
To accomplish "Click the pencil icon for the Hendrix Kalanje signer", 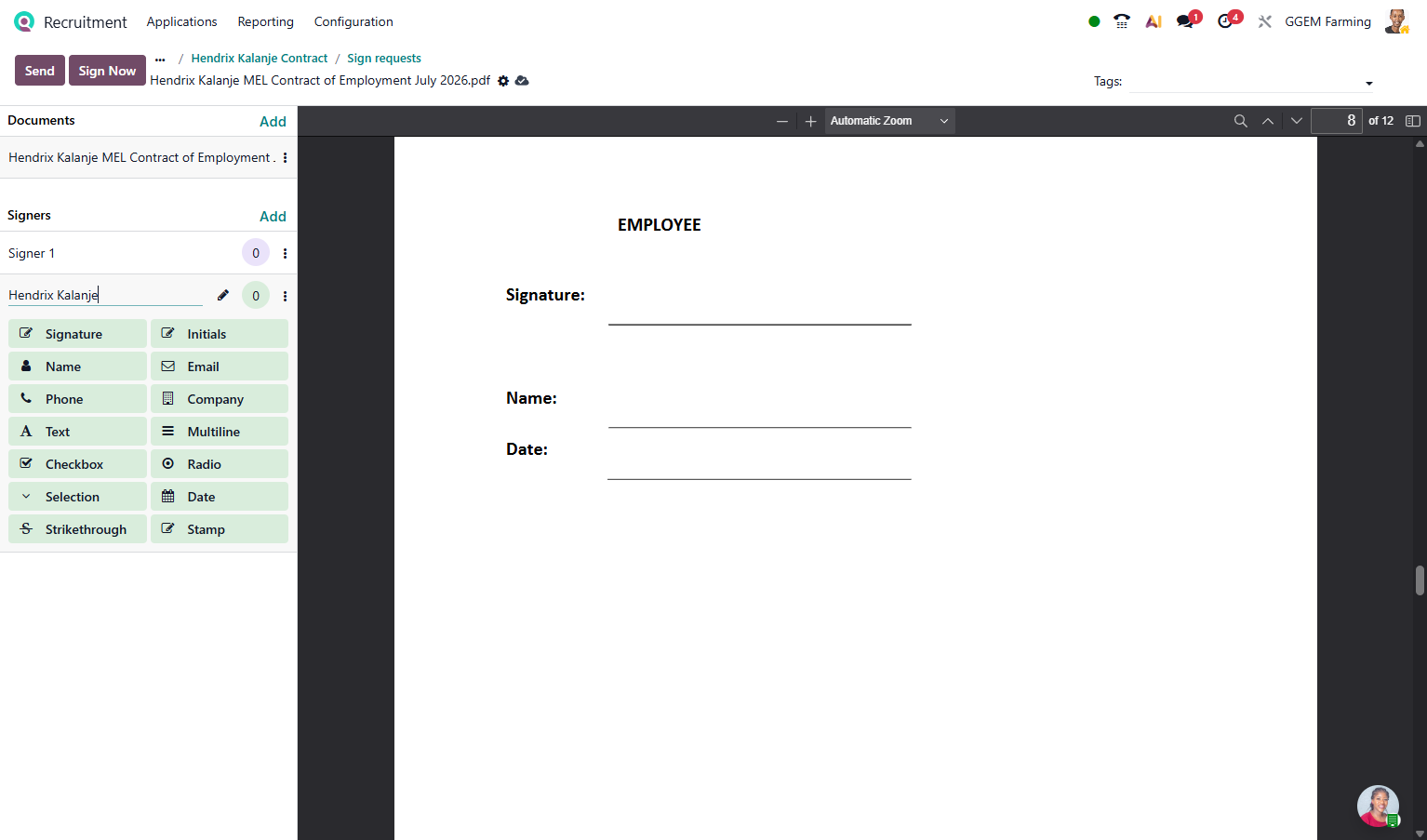I will pyautogui.click(x=223, y=295).
